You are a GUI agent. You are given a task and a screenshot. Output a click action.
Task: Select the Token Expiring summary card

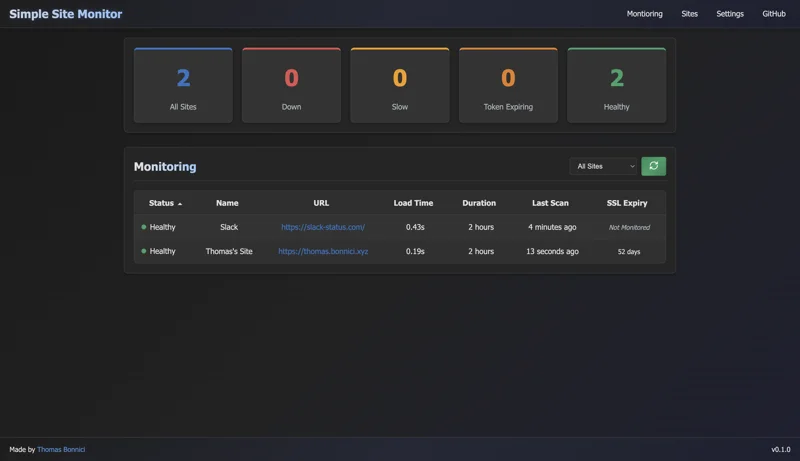tap(508, 86)
